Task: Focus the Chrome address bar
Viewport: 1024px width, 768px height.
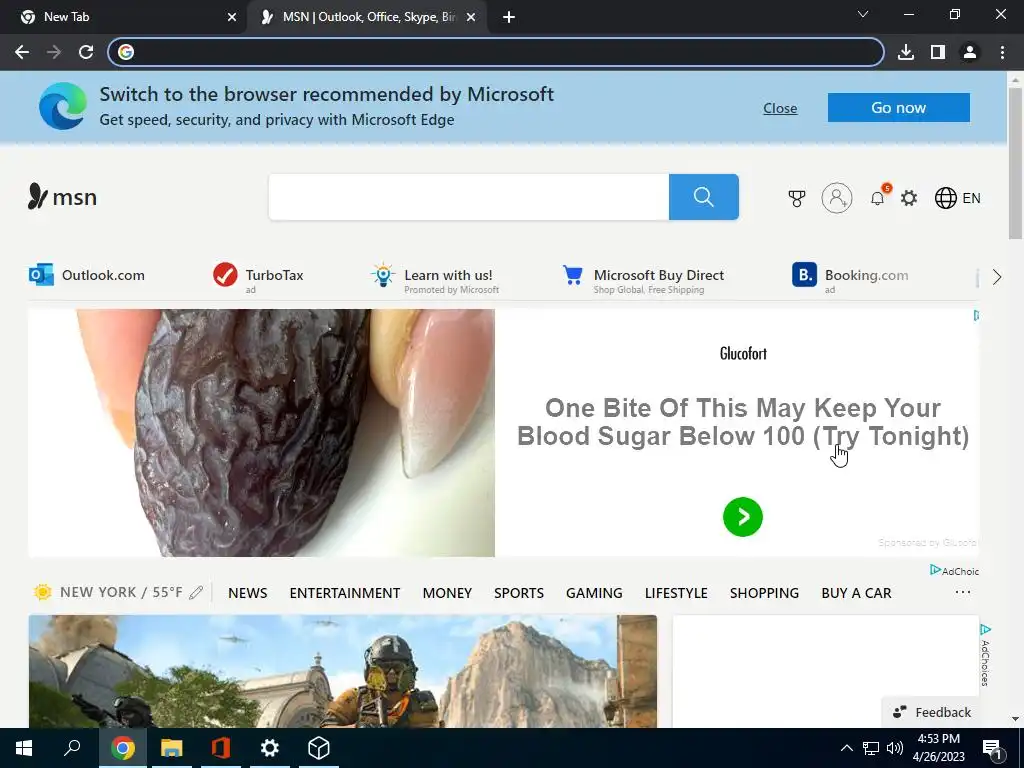Action: pyautogui.click(x=496, y=52)
